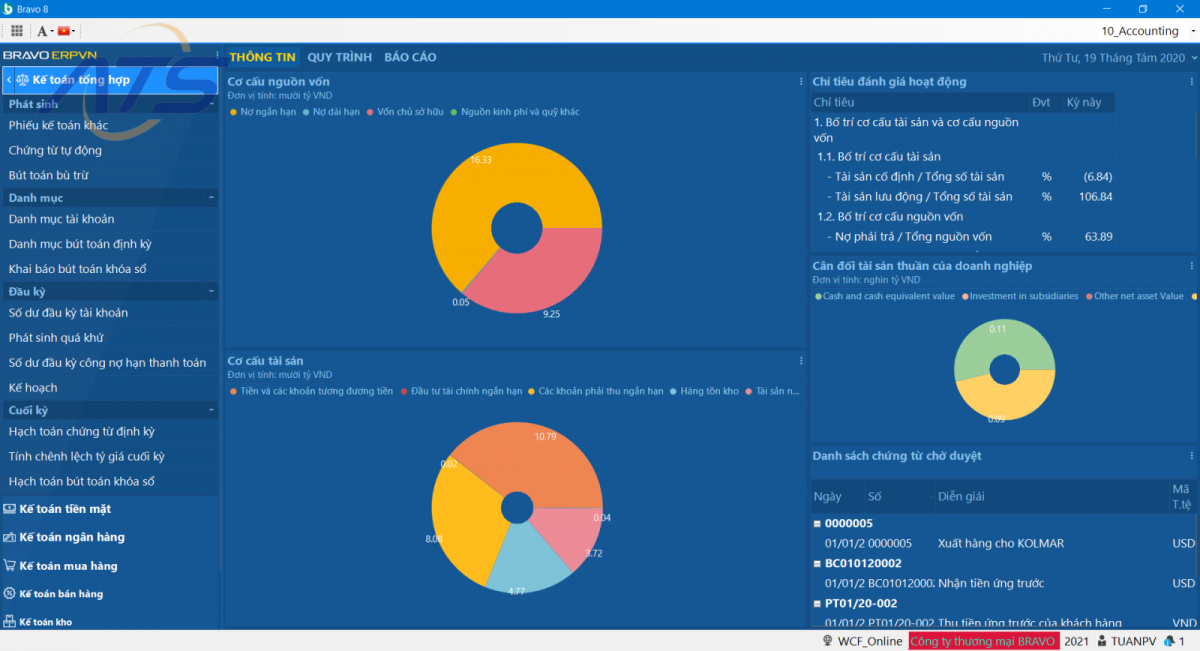Open Kế toán kho warehouse module
Image resolution: width=1200 pixels, height=651 pixels.
[x=45, y=622]
